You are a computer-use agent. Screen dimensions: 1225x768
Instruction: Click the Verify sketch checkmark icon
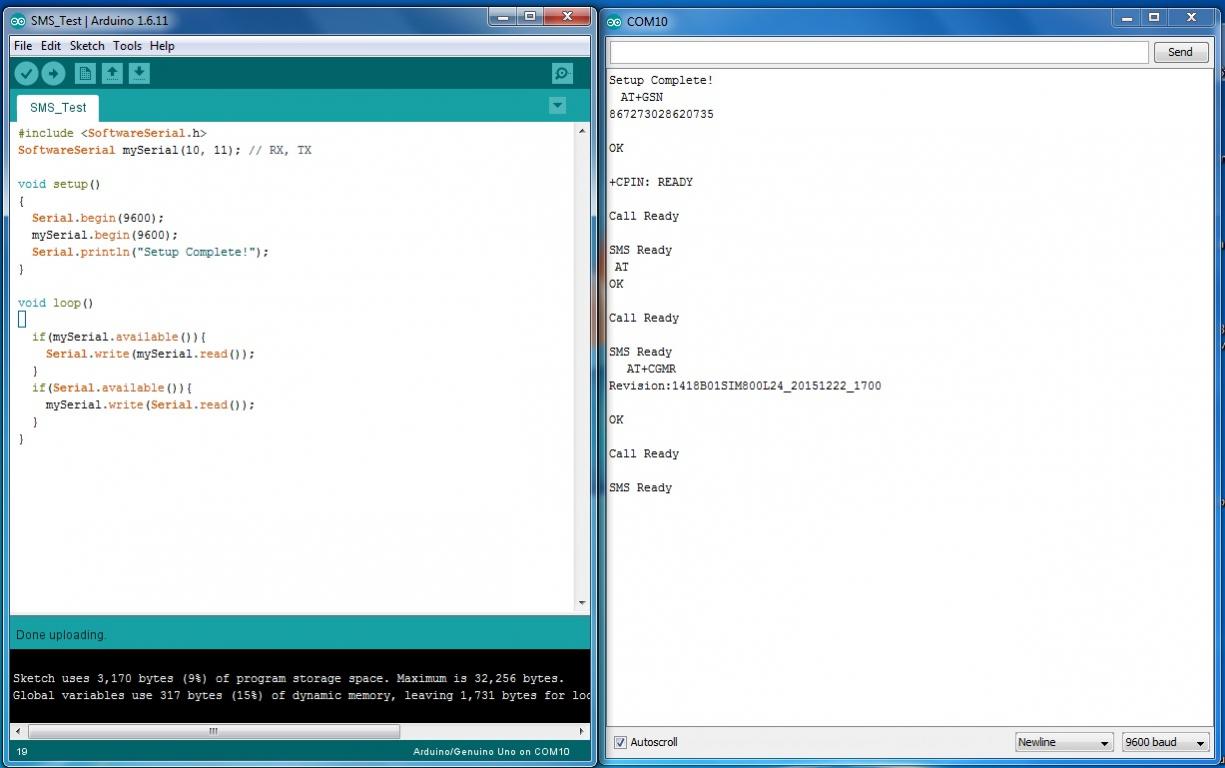pyautogui.click(x=26, y=73)
